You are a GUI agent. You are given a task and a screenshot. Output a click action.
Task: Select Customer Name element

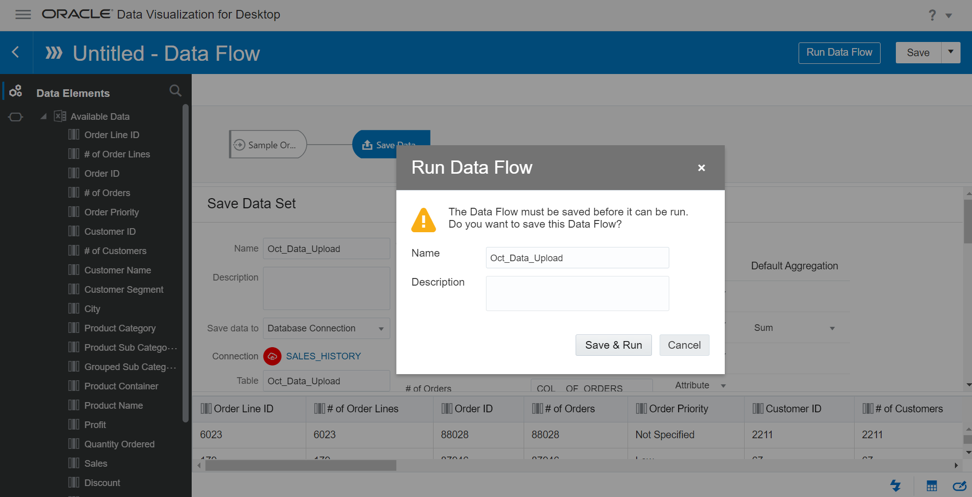(x=118, y=270)
